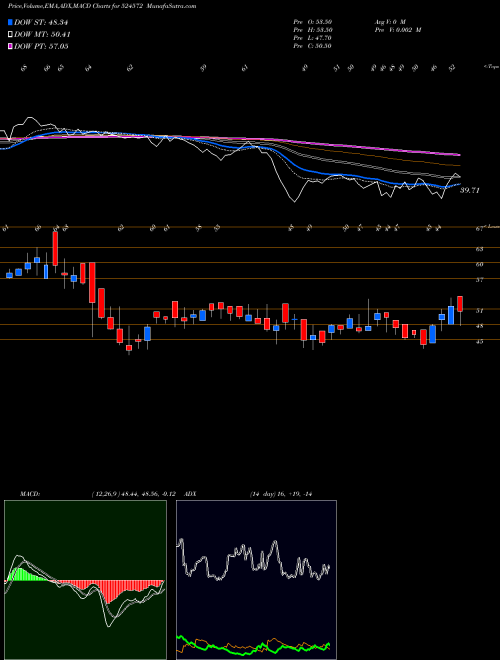The image size is (500, 660).
Task: Click the 57 price axis label
Action: tap(479, 279)
